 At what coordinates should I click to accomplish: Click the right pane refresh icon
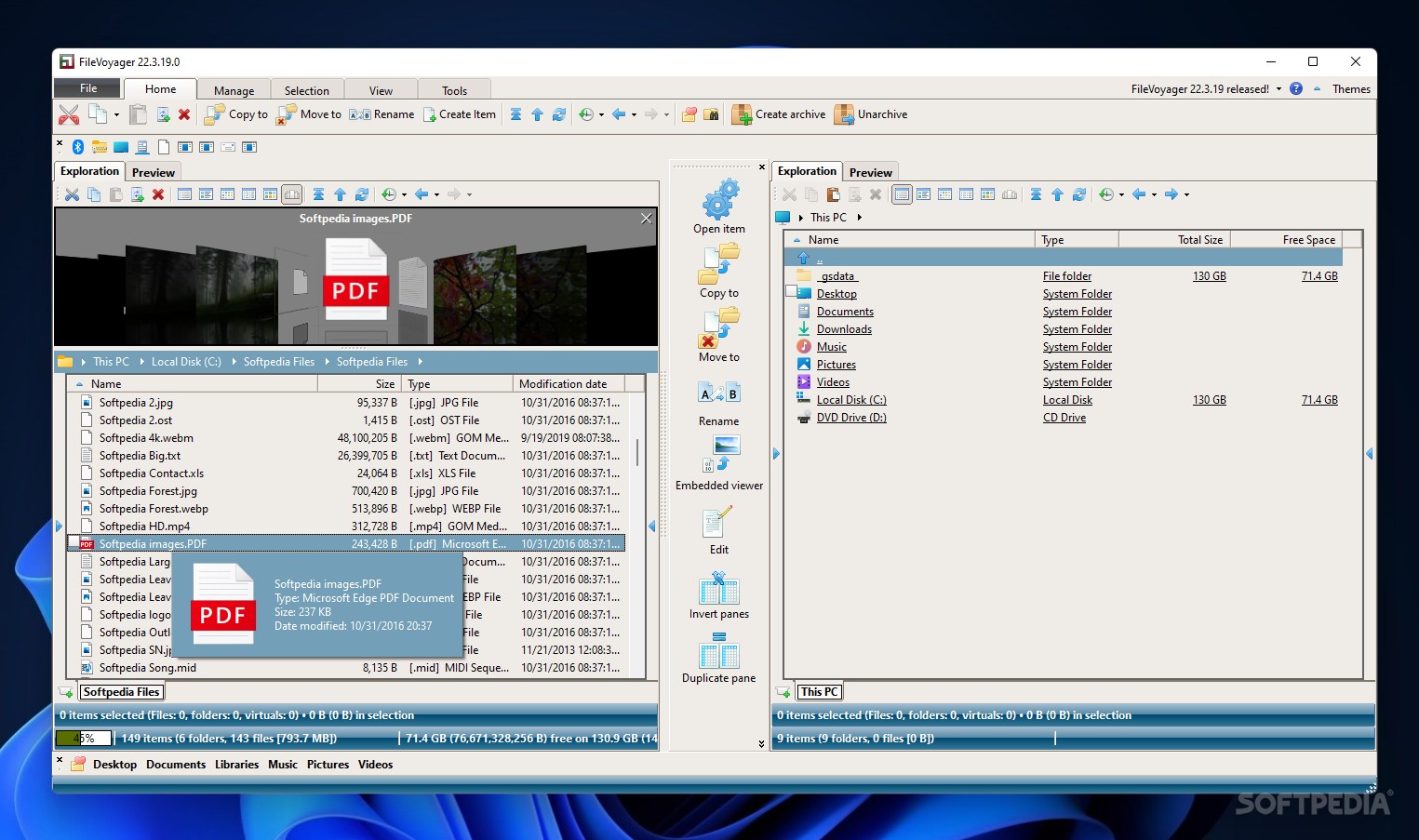pos(1078,194)
